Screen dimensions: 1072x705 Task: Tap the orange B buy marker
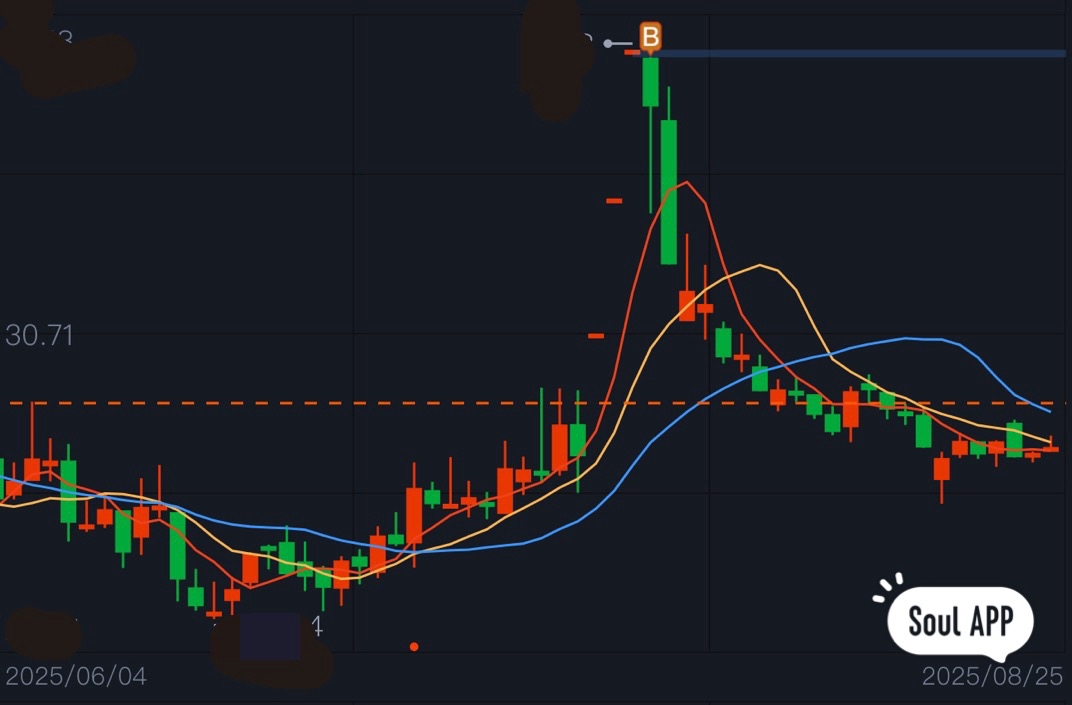pyautogui.click(x=650, y=37)
